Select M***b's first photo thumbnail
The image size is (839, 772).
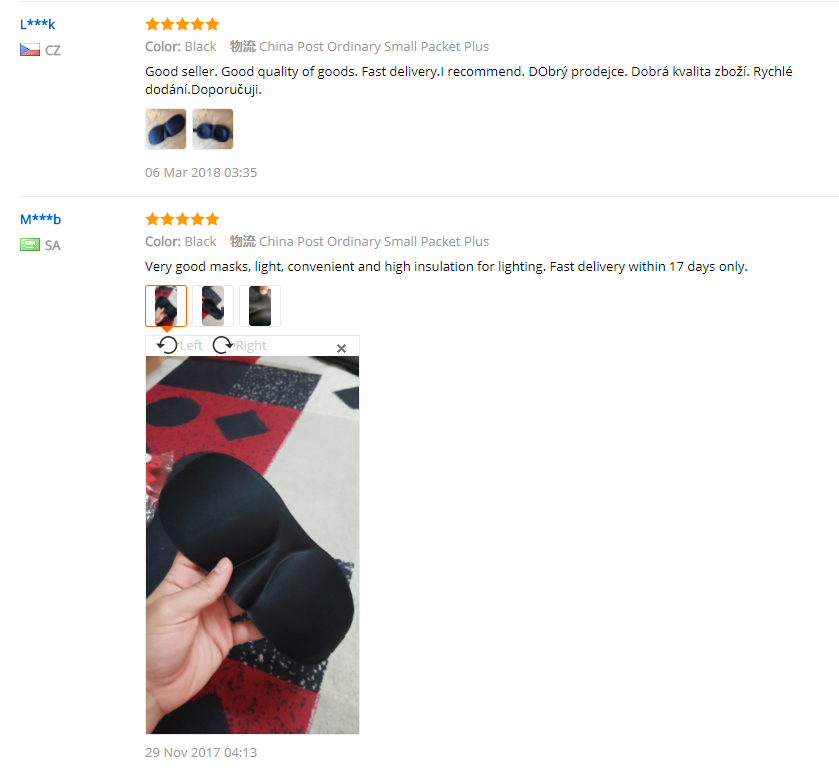click(166, 306)
